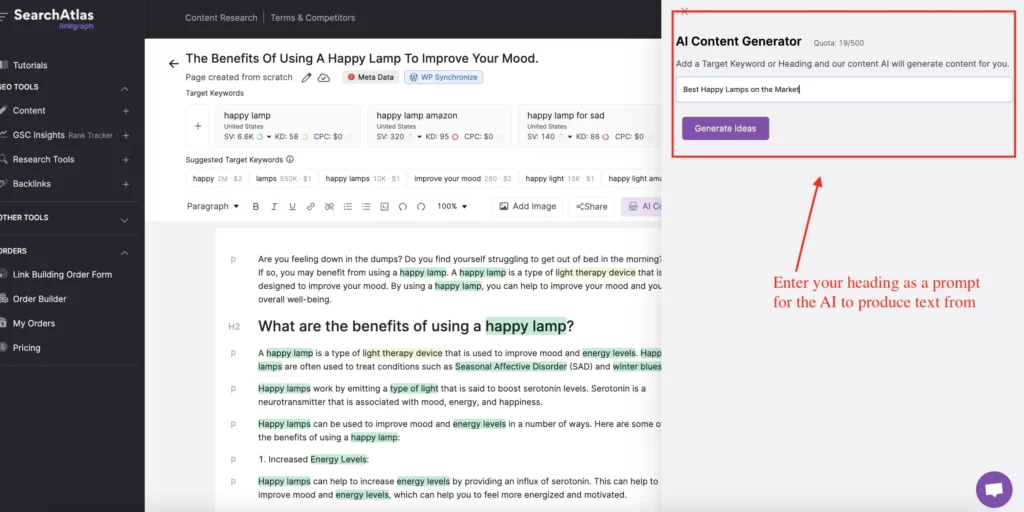The height and width of the screenshot is (512, 1024).
Task: Open the Content Research tab
Action: (221, 18)
